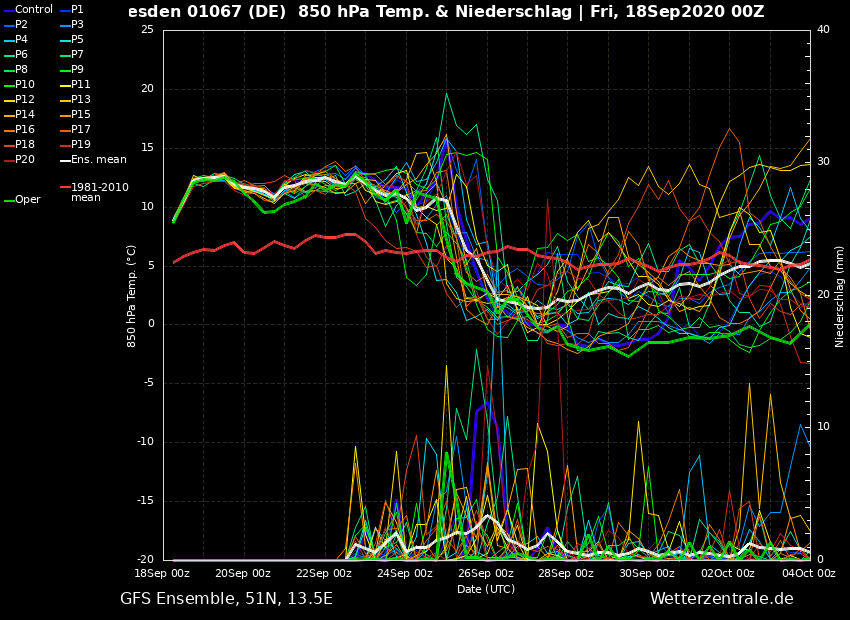
Task: Click the P3 legend label
Action: 77,24
